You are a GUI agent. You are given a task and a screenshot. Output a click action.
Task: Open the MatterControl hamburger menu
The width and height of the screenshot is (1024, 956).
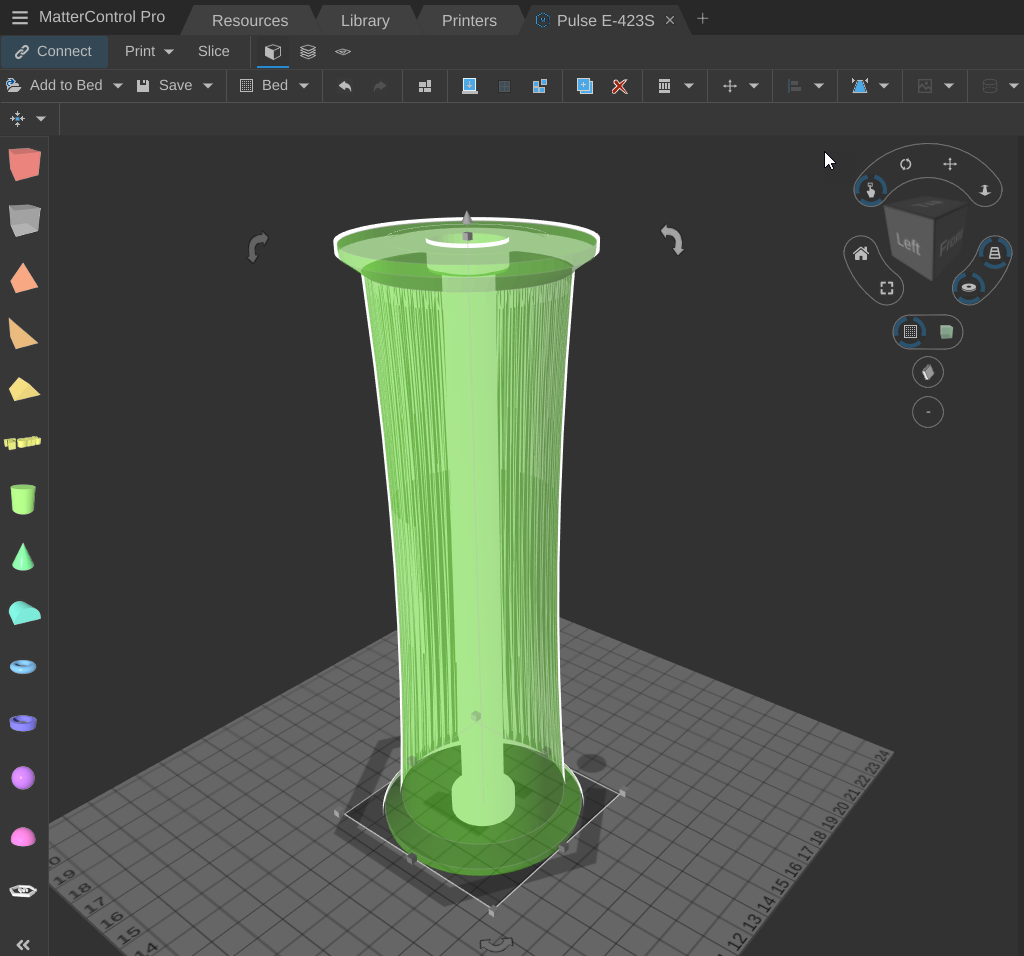pyautogui.click(x=20, y=18)
